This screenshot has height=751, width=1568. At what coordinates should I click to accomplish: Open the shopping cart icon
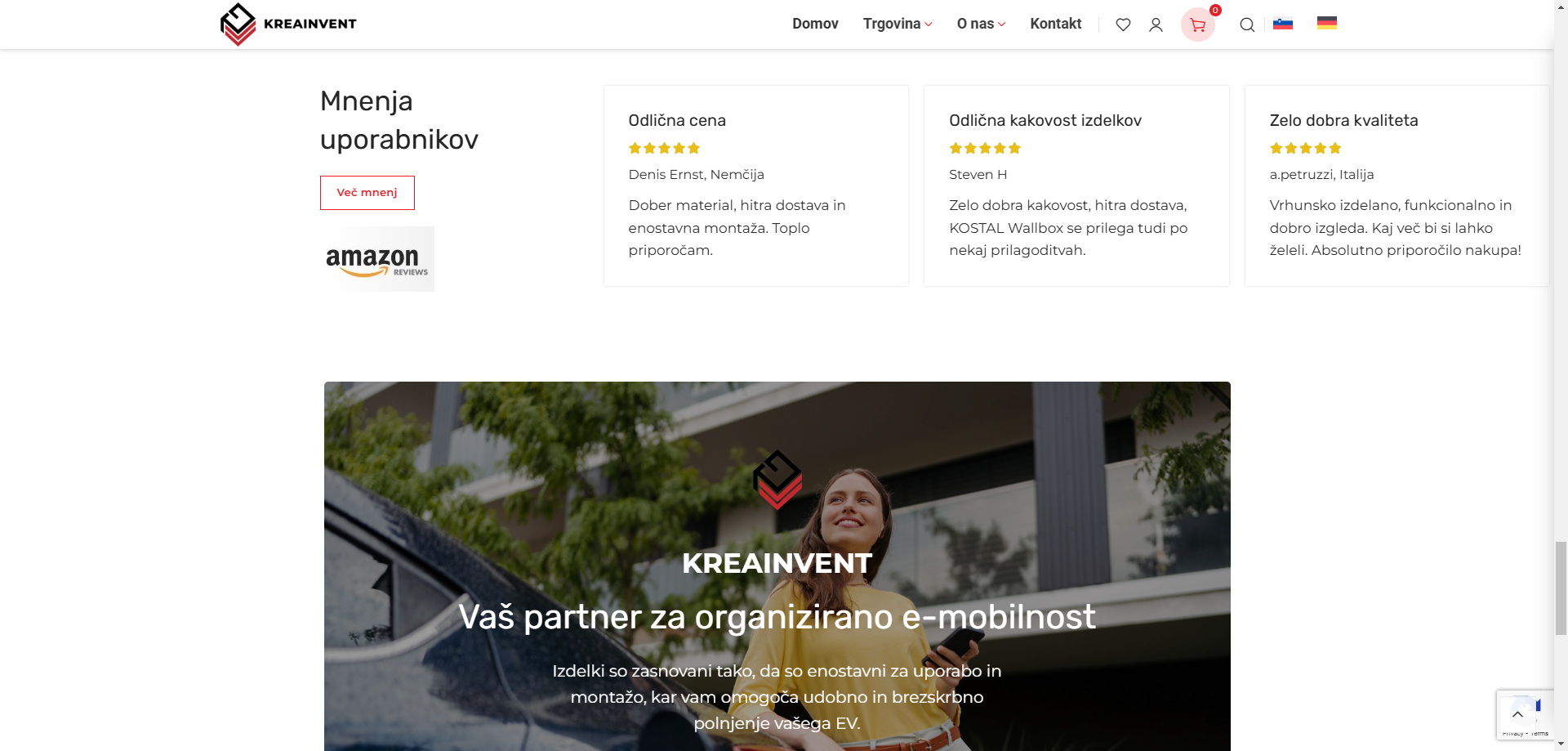pos(1198,25)
